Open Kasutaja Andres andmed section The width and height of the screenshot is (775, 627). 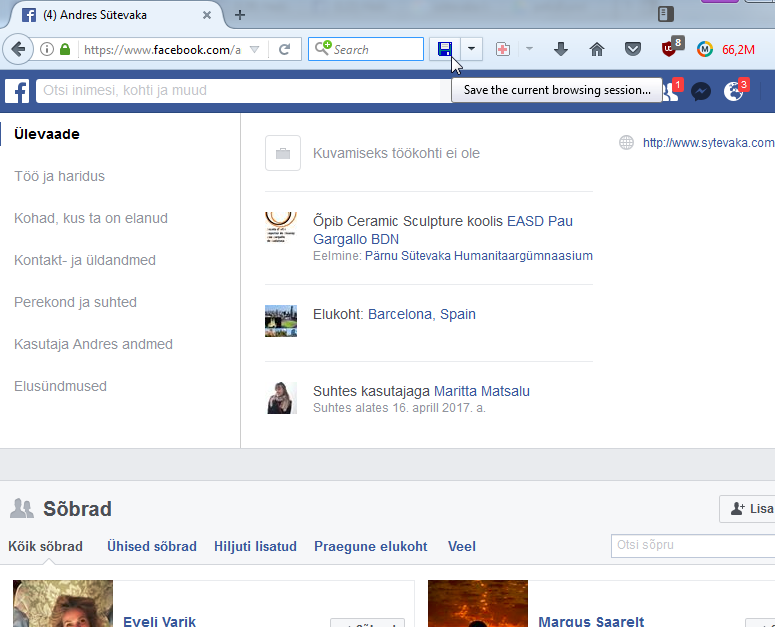click(x=93, y=344)
